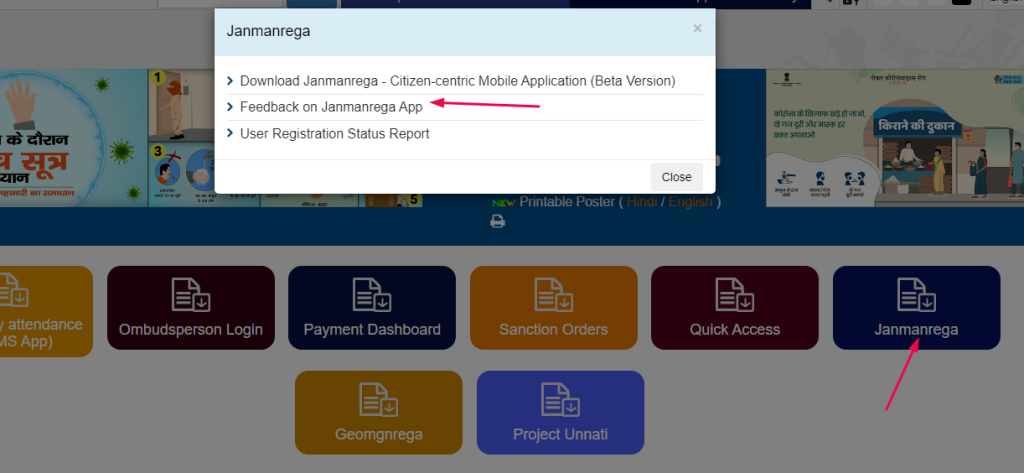The image size is (1024, 473).
Task: Click the document icon on the Janmanrega tile
Action: coord(916,295)
